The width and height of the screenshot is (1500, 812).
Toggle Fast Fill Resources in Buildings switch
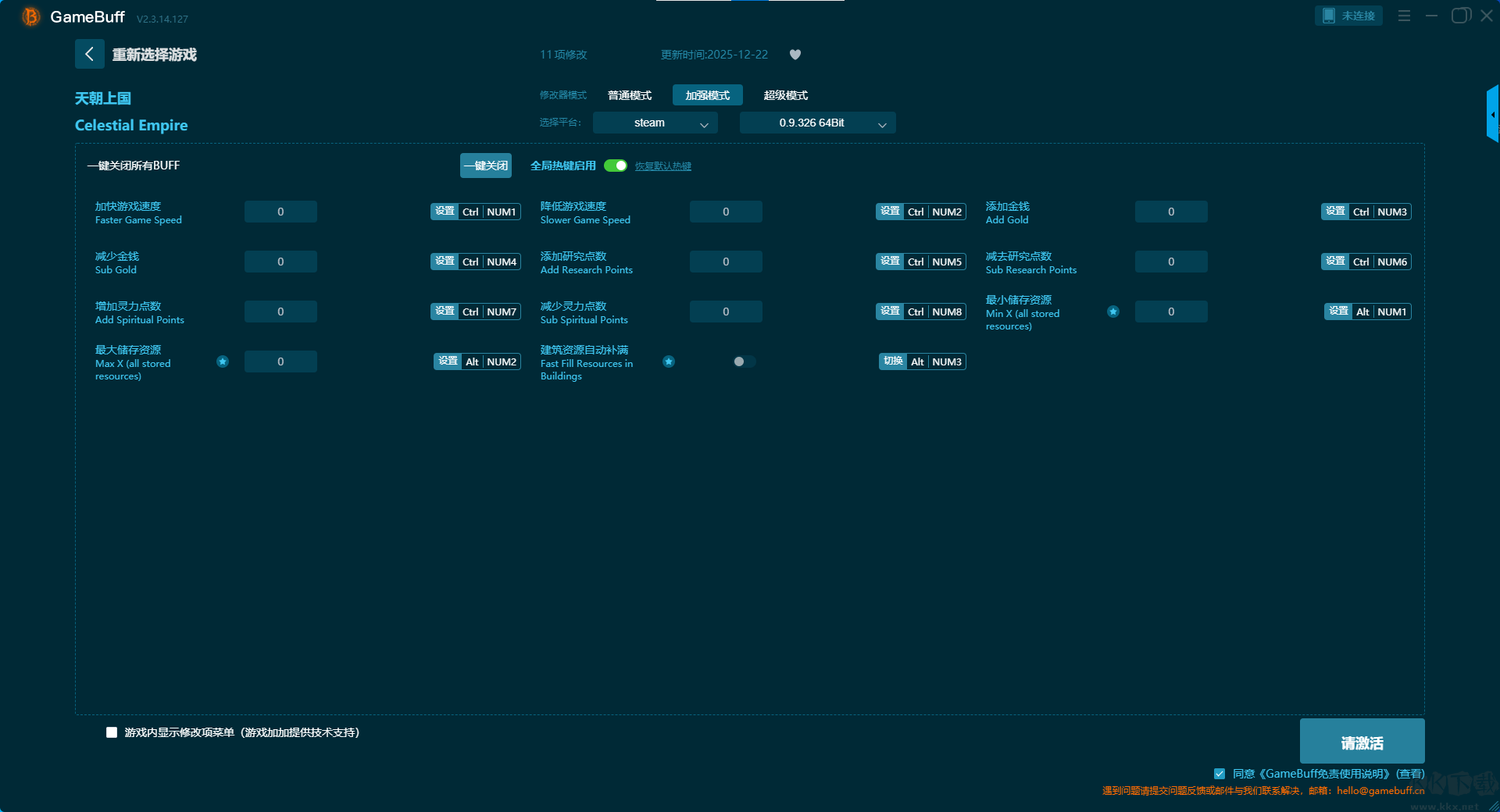tap(744, 361)
